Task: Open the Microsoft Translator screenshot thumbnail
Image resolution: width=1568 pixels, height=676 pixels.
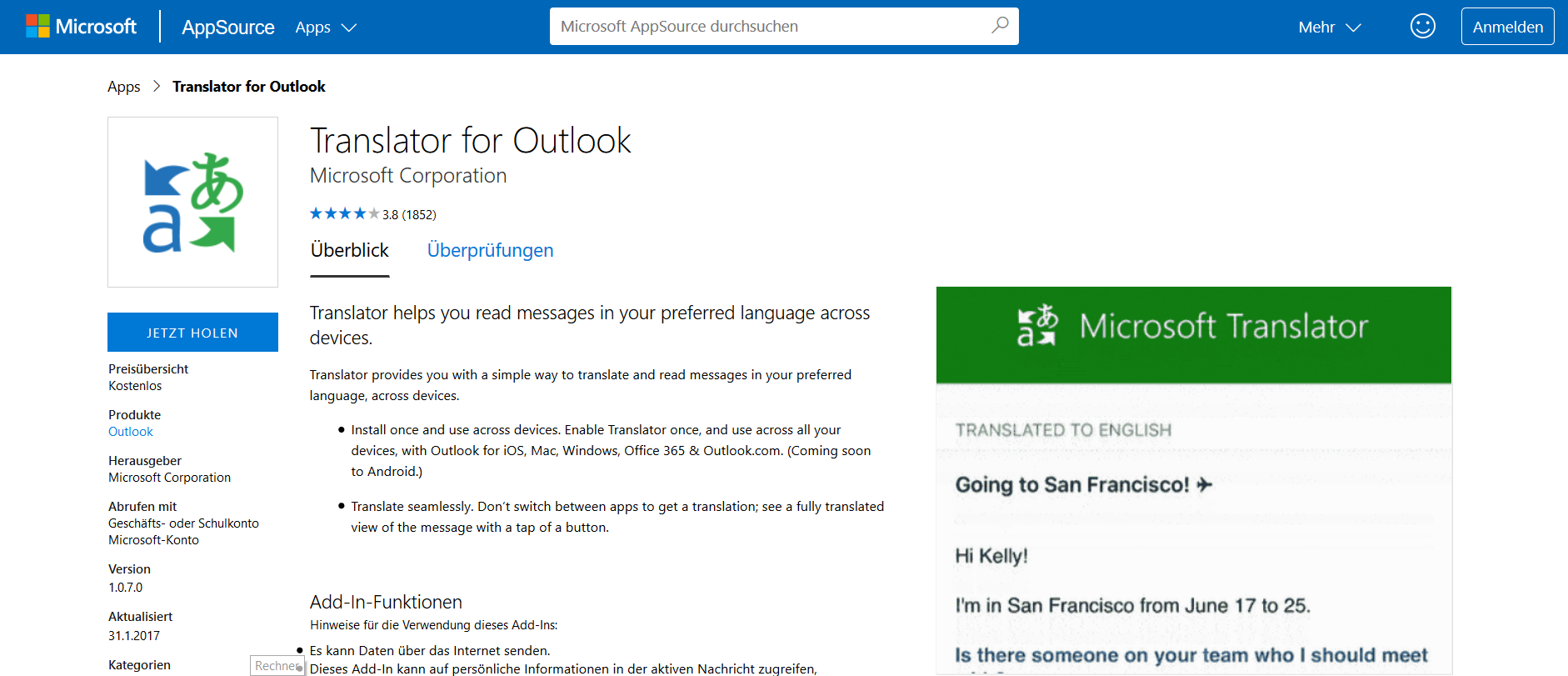Action: [1194, 481]
